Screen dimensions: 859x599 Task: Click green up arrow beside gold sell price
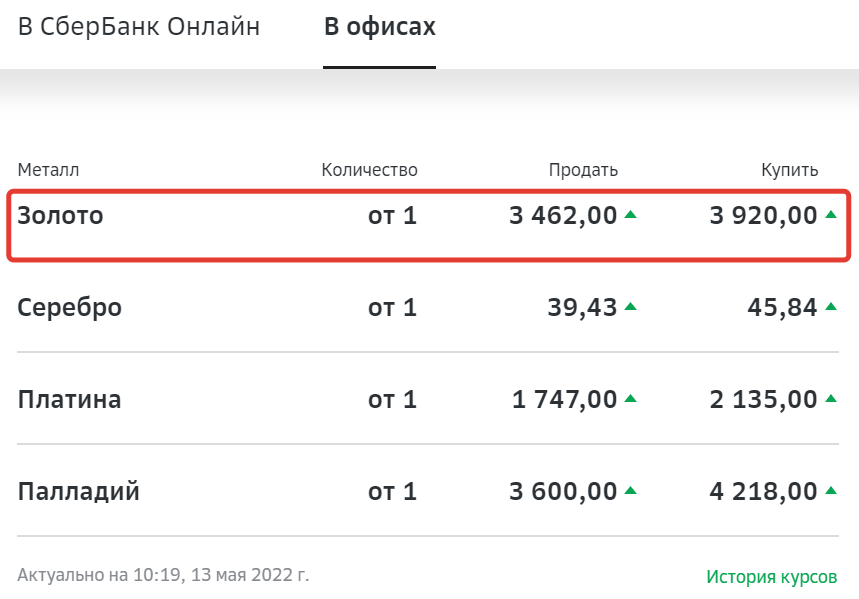click(630, 214)
